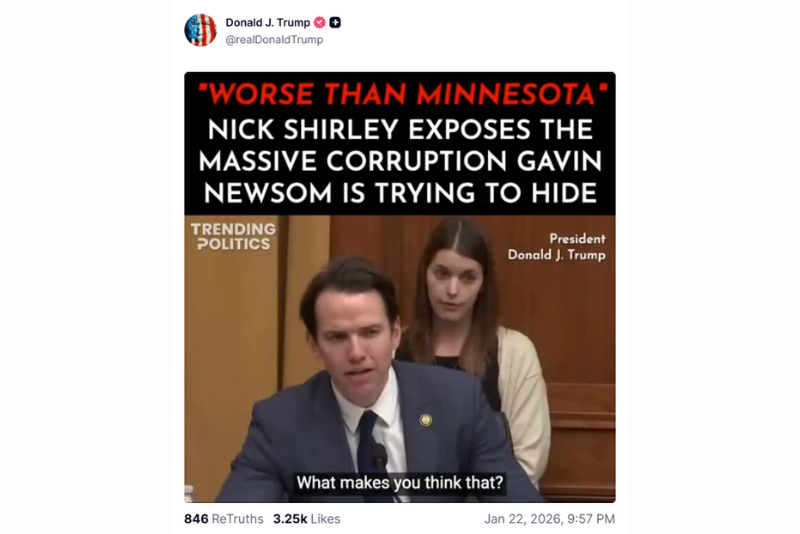This screenshot has width=800, height=534.
Task: Click the gold lapel pin on the suit
Action: coord(426,420)
